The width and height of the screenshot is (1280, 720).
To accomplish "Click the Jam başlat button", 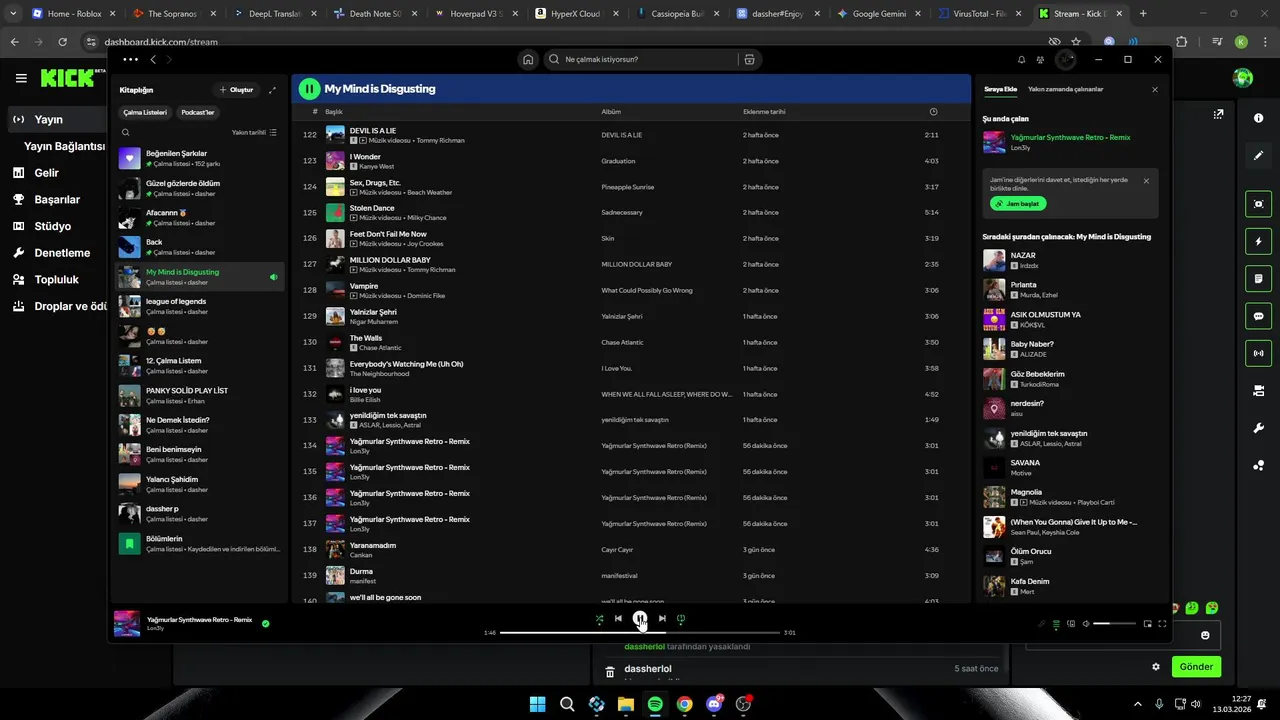I will click(x=1018, y=203).
